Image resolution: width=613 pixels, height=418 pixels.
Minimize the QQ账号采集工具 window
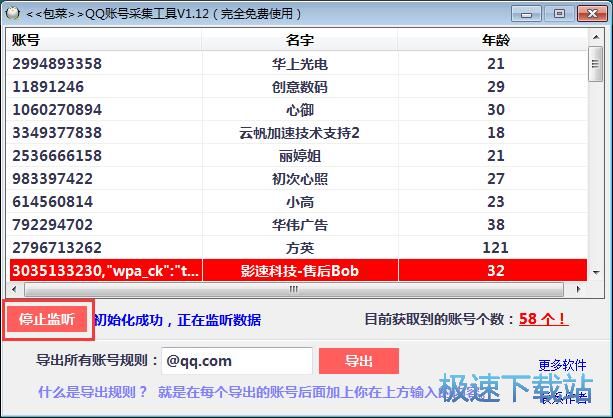point(527,14)
